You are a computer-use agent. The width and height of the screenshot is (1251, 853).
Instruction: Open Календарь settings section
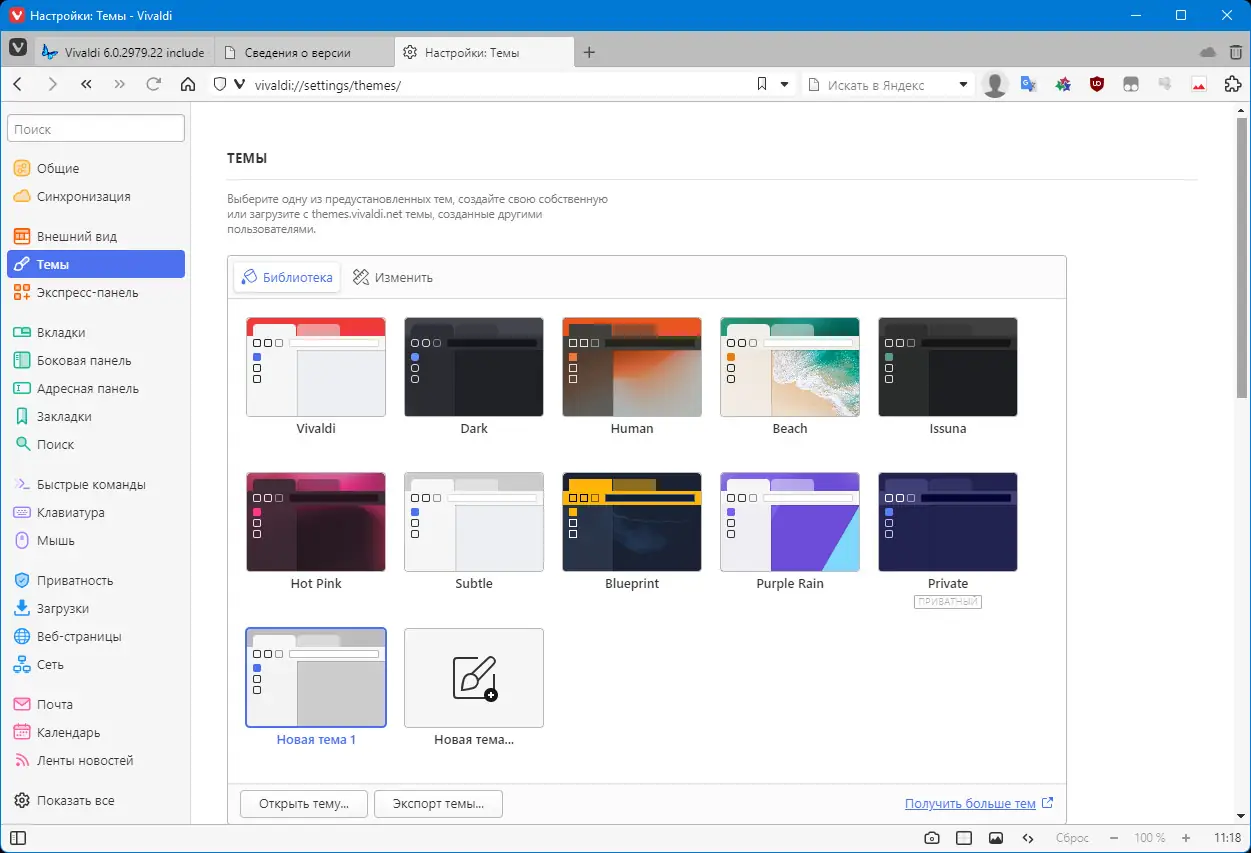click(96, 732)
